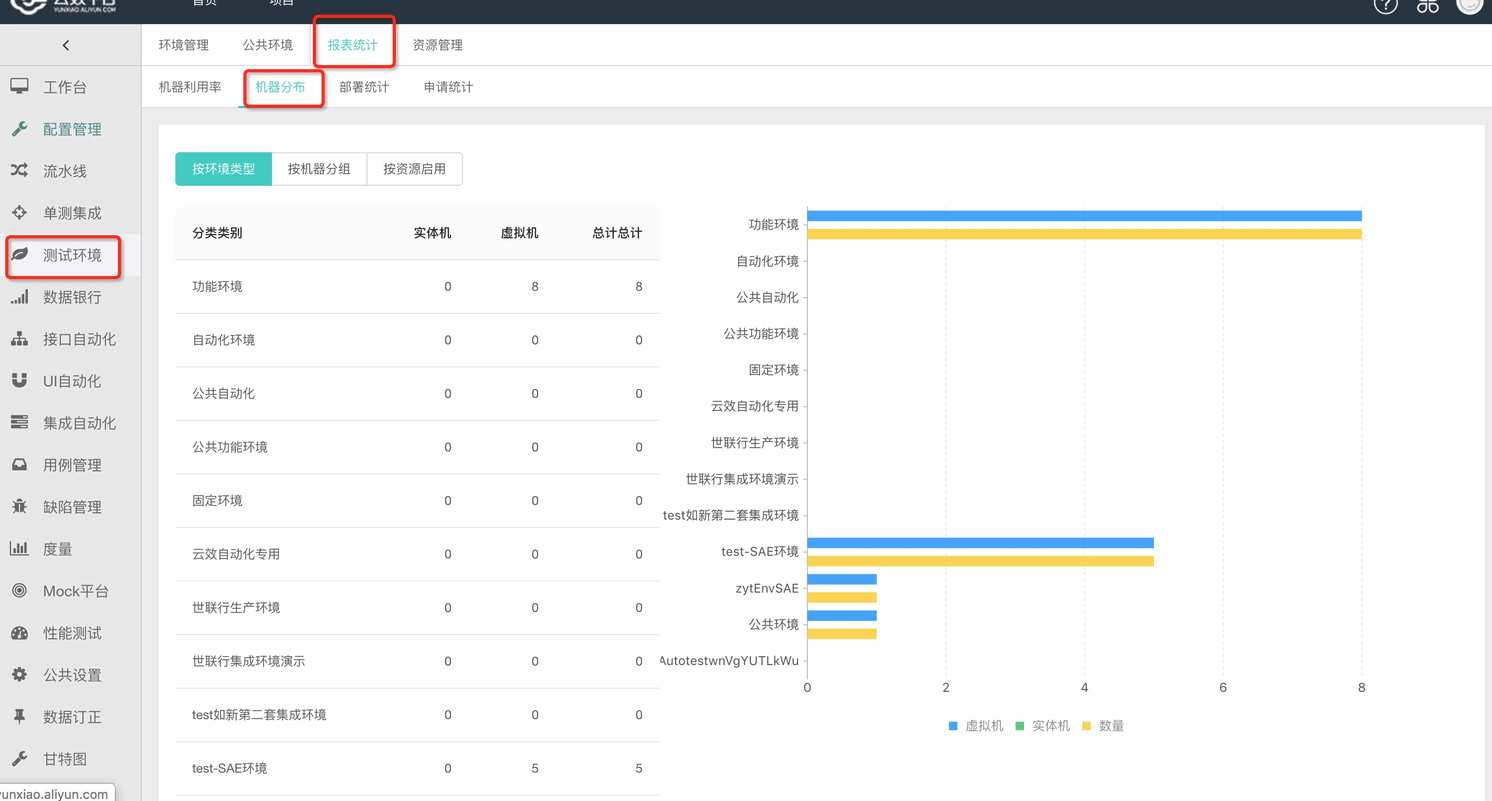Click the 数据银行 signal bars icon
This screenshot has width=1492, height=801.
click(19, 296)
